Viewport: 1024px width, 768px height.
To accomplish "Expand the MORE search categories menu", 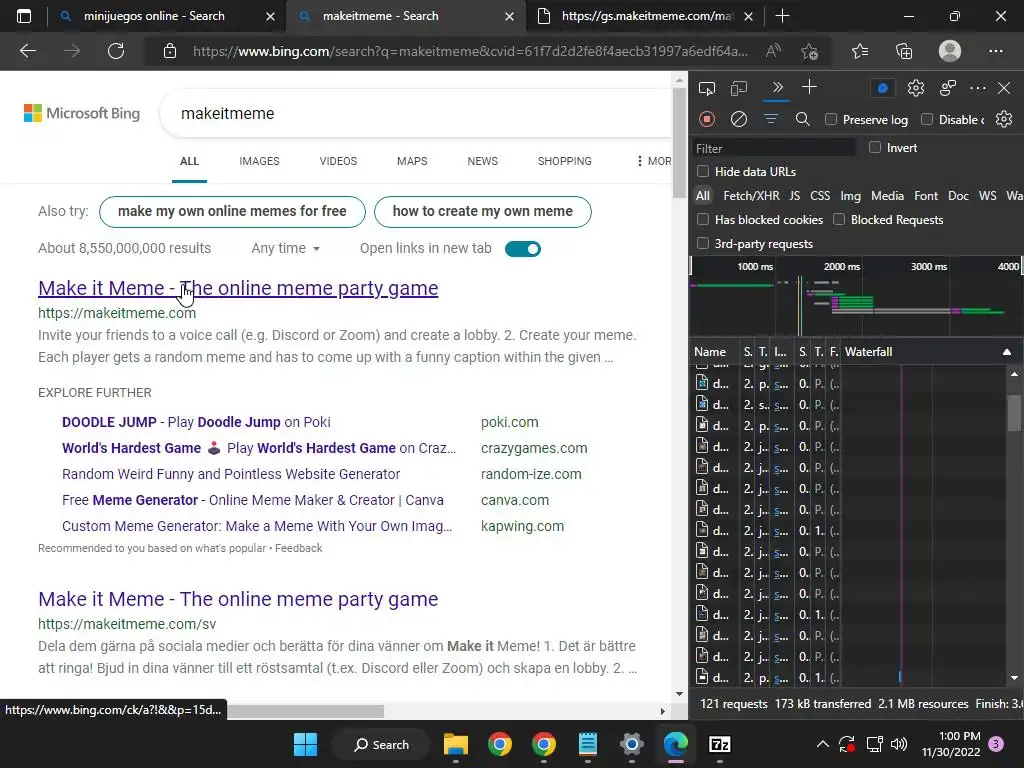I will pyautogui.click(x=654, y=161).
